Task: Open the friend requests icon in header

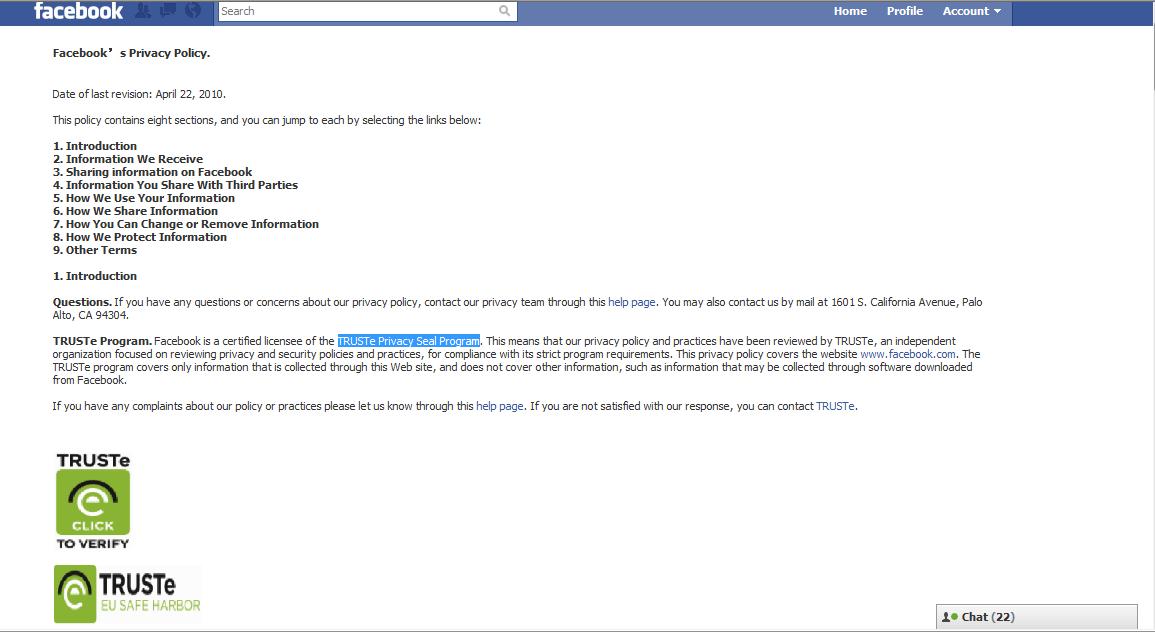Action: point(144,10)
